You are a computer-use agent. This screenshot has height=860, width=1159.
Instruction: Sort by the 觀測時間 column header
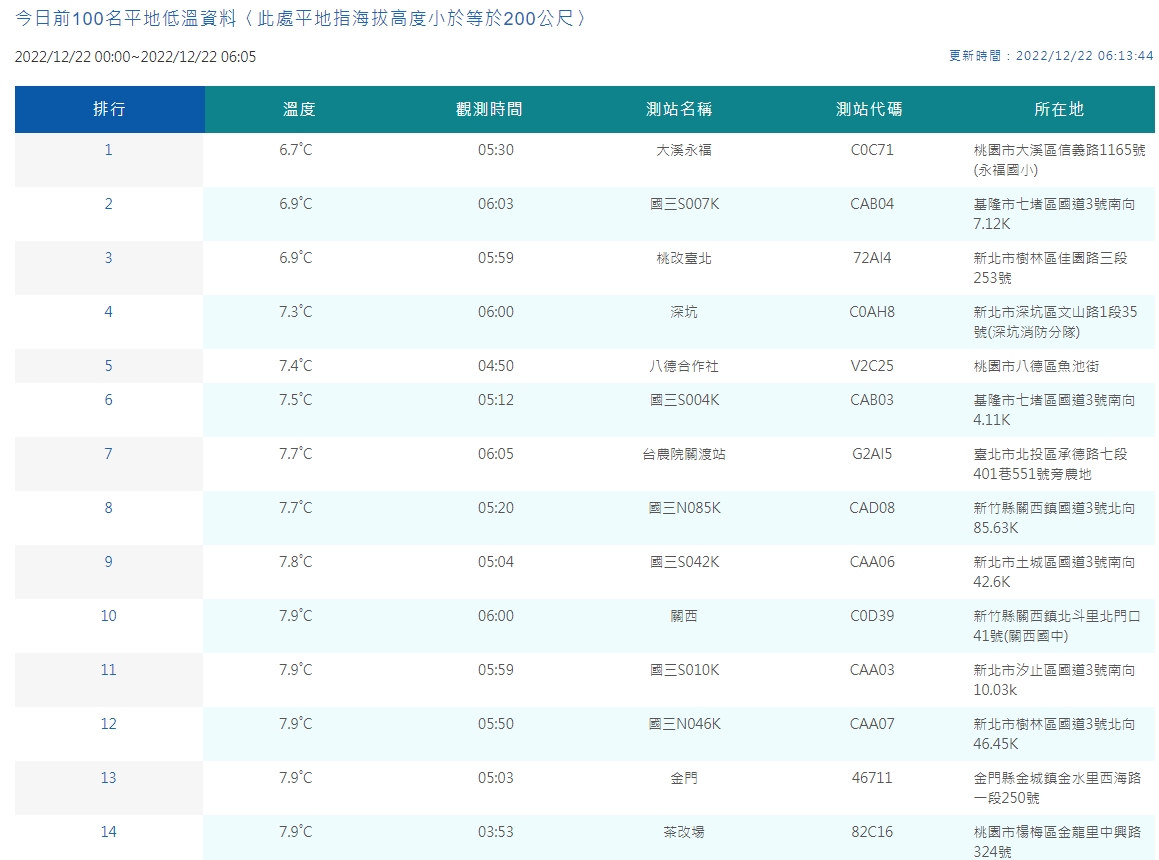[x=489, y=109]
